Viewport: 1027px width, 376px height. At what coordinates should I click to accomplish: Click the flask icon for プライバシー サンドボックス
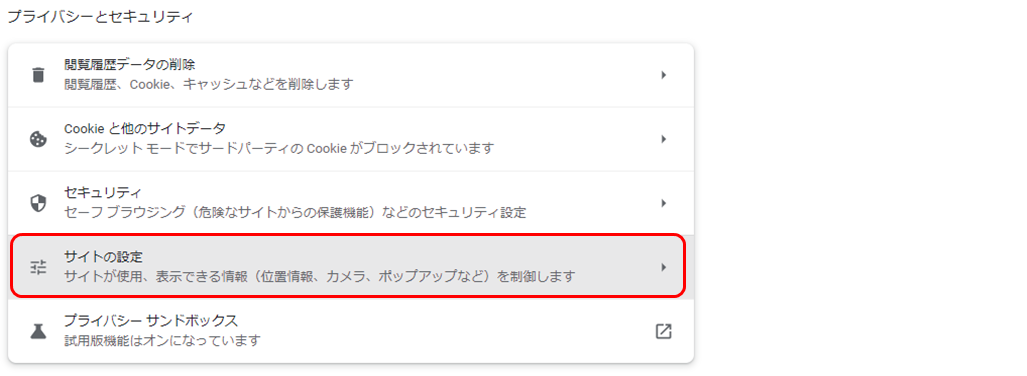(39, 331)
